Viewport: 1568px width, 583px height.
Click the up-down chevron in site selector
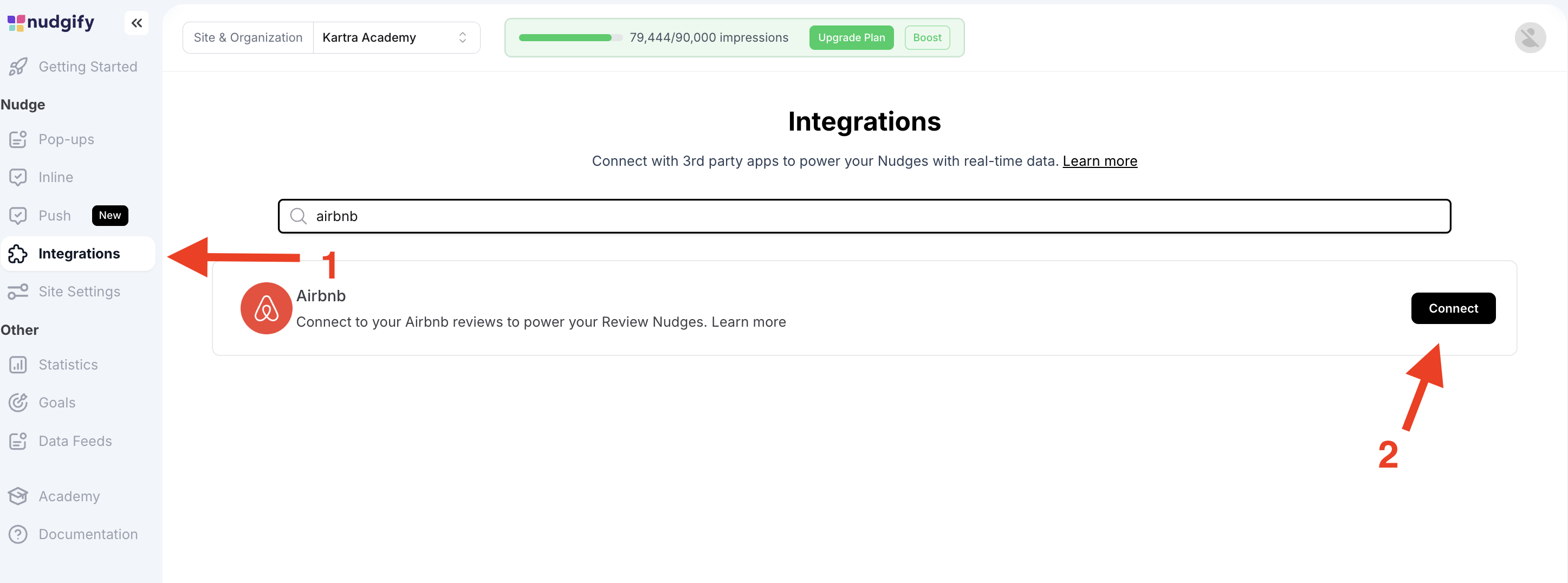tap(463, 38)
